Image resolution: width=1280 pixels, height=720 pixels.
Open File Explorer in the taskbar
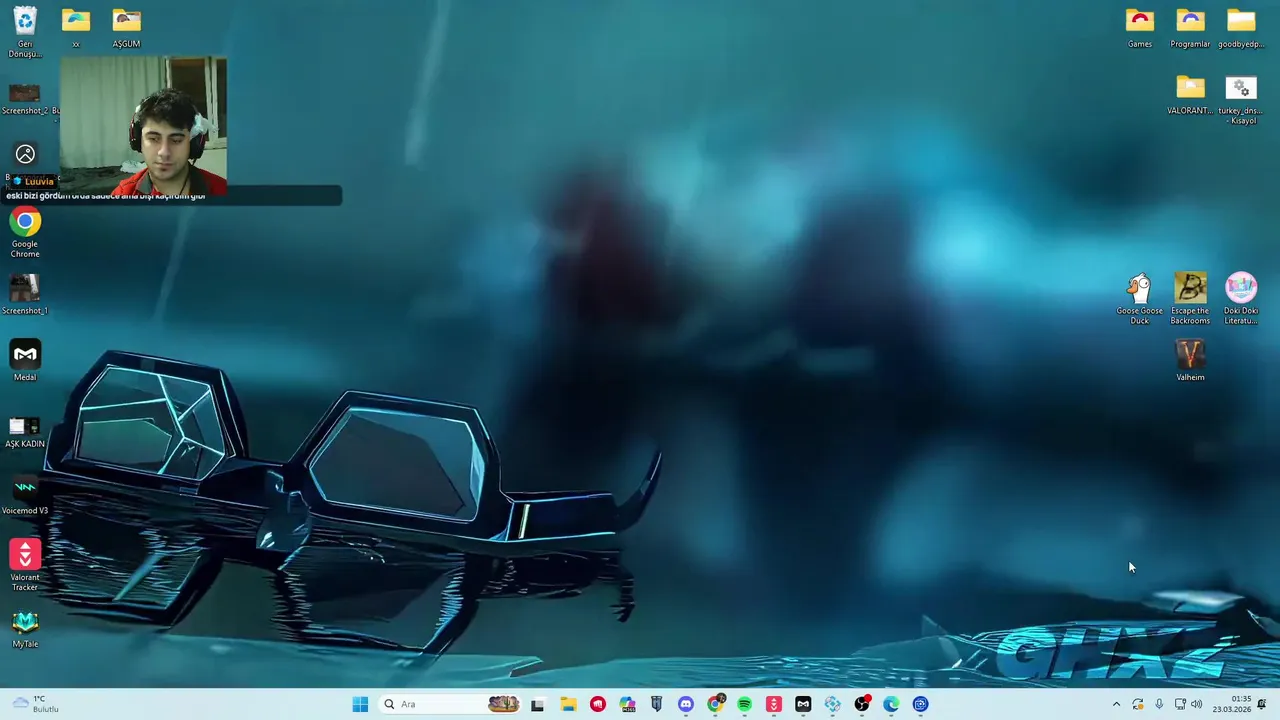pos(568,704)
